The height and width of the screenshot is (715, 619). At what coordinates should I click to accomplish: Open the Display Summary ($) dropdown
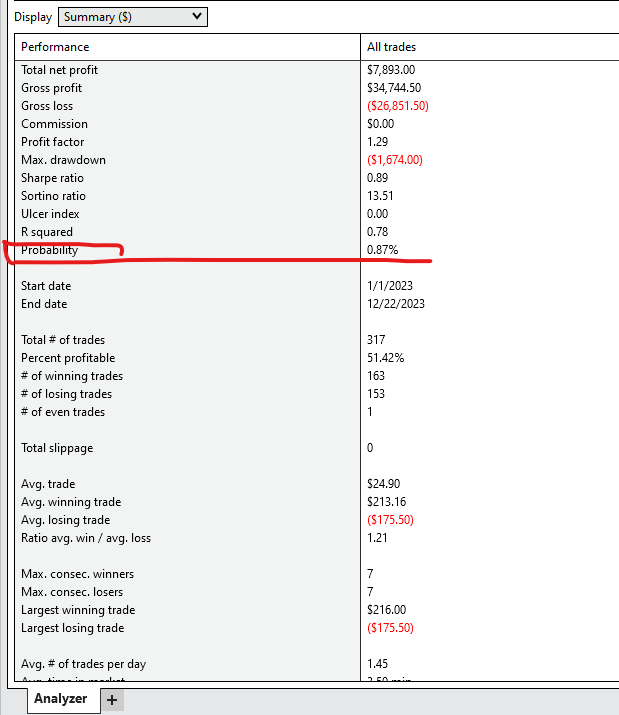pyautogui.click(x=132, y=16)
